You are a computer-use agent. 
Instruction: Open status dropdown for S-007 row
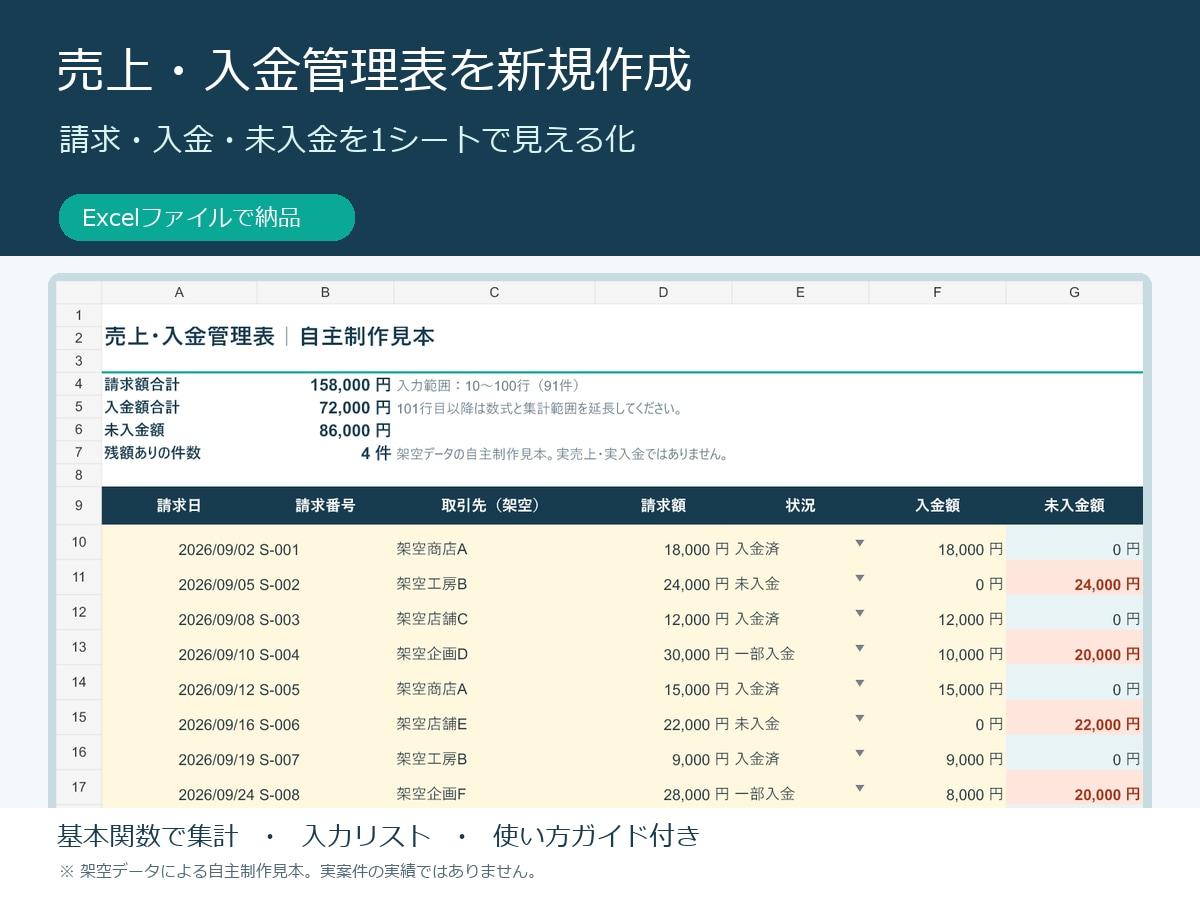coord(859,753)
